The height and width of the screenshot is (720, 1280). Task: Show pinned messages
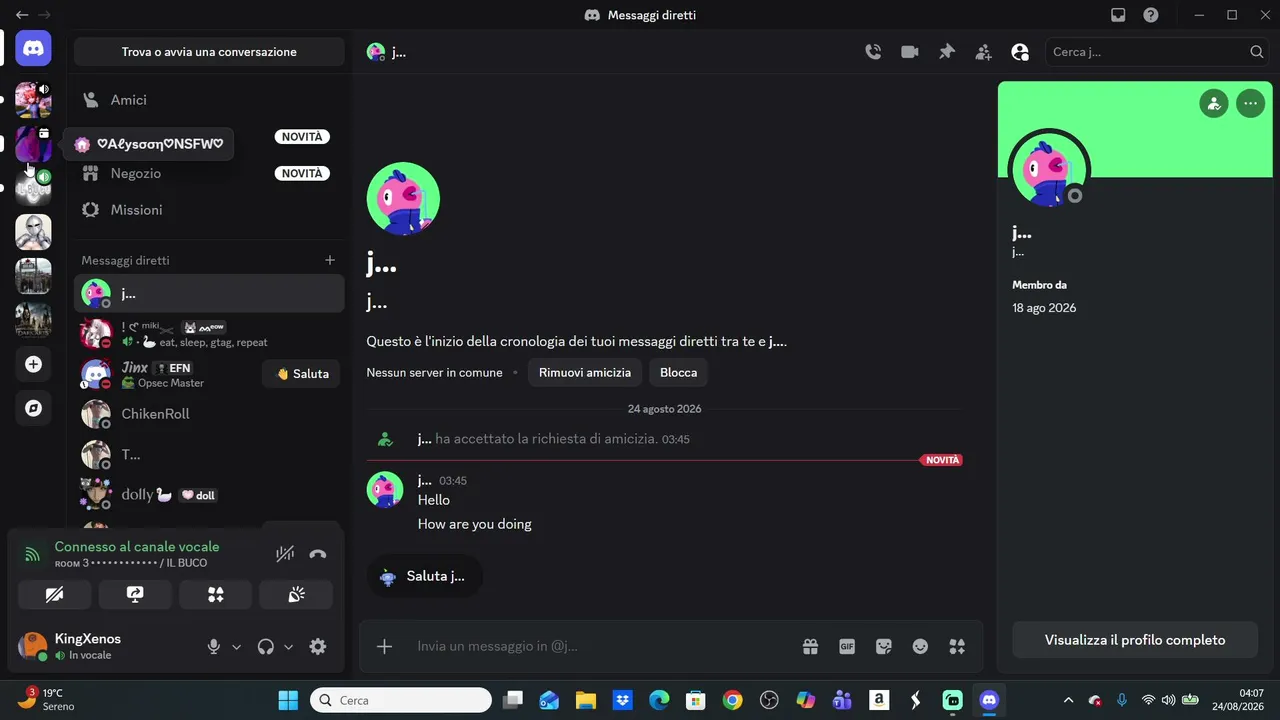click(946, 52)
